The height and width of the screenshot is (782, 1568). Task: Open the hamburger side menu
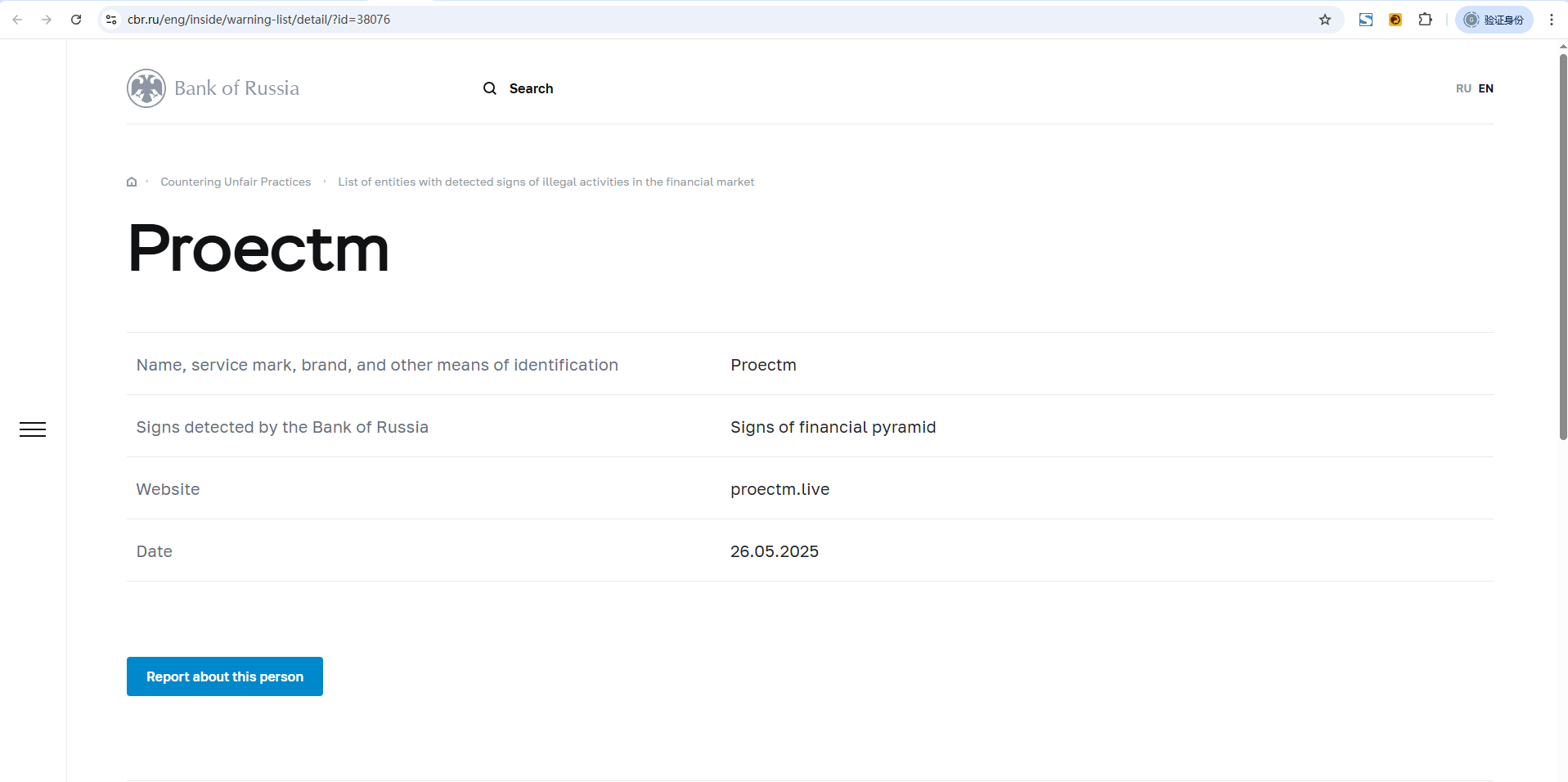point(33,429)
